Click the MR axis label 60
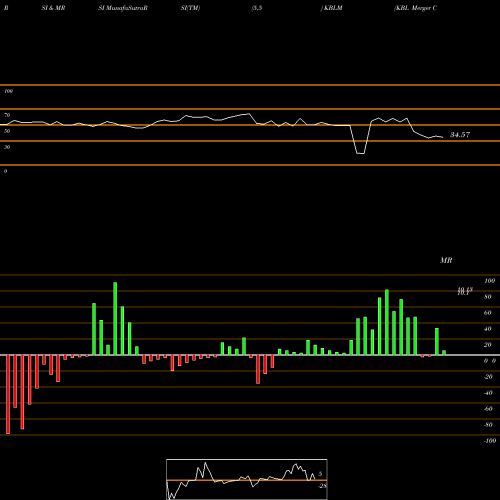The image size is (500, 500). click(488, 313)
